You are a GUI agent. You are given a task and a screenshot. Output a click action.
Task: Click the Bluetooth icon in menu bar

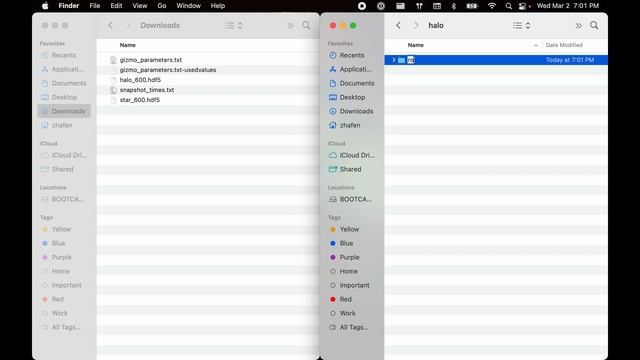click(x=453, y=6)
